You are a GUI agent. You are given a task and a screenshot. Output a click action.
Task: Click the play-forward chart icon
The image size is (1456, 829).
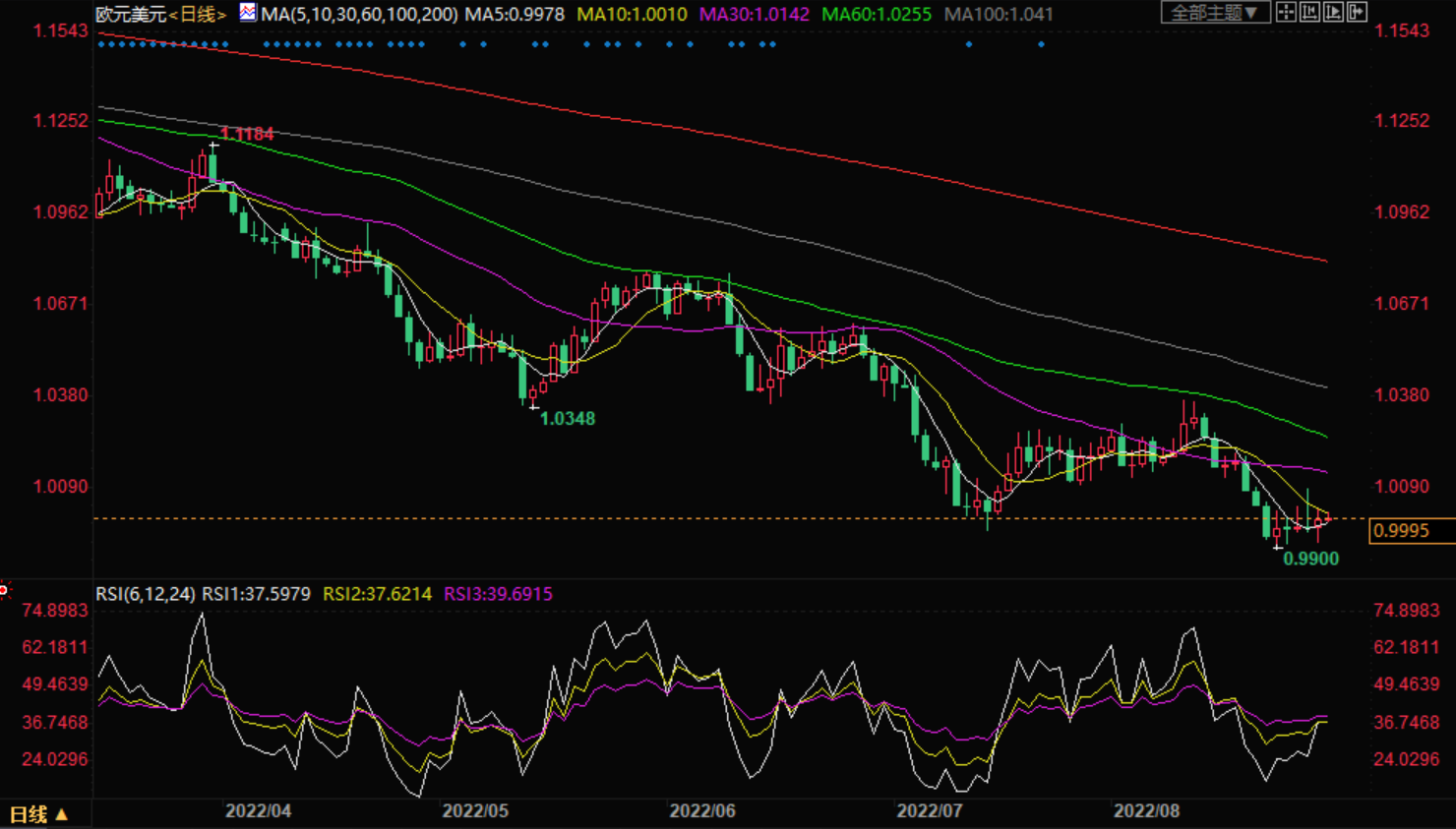click(x=1333, y=12)
